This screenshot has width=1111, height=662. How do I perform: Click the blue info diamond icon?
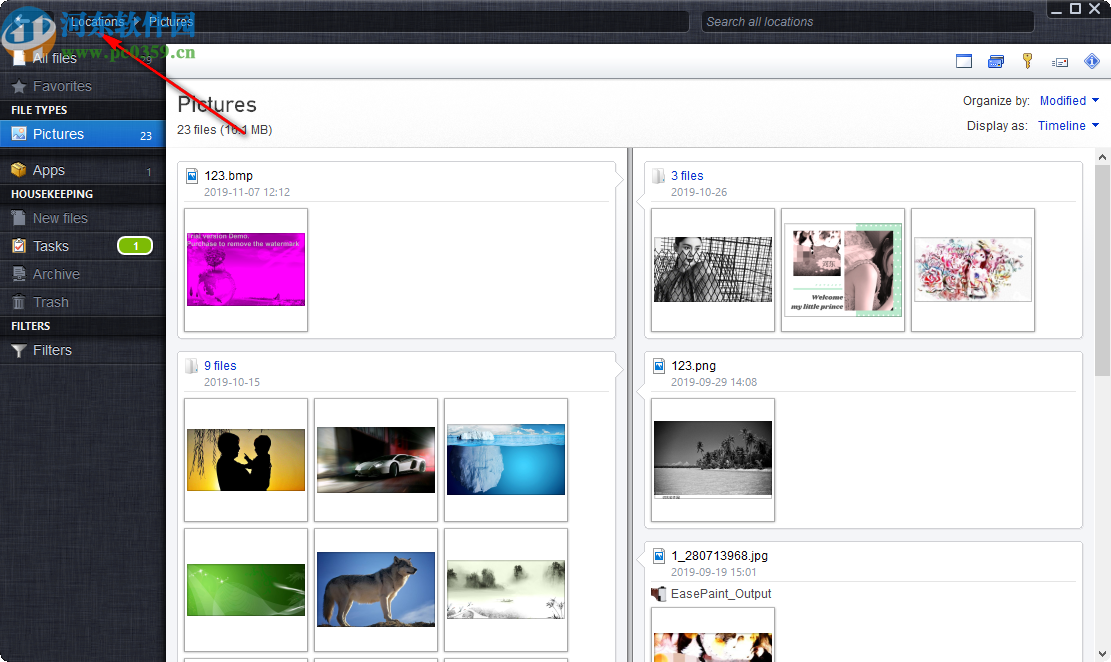[x=1092, y=61]
